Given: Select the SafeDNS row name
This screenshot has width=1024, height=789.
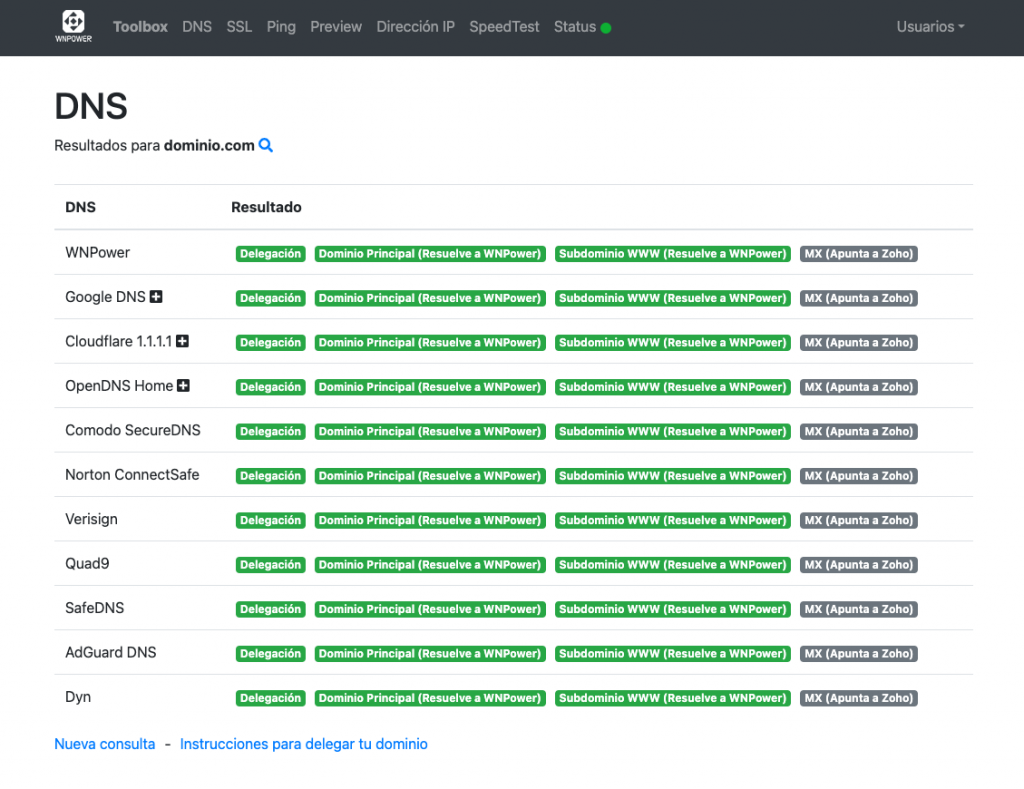Looking at the screenshot, I should click(95, 607).
